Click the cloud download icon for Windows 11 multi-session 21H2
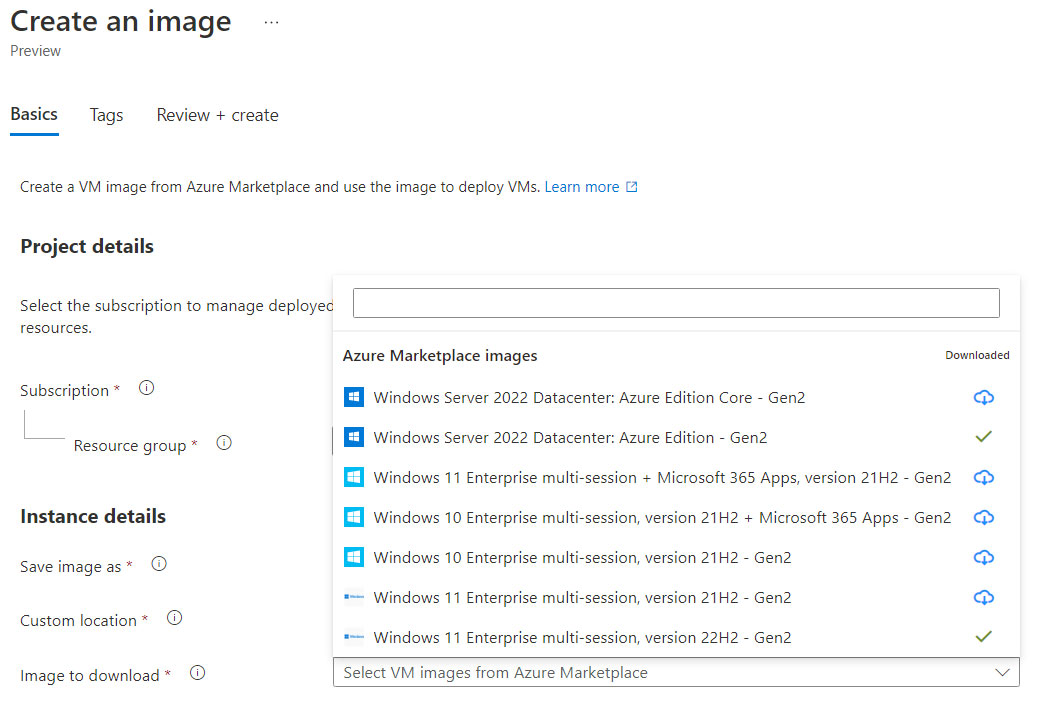1042x702 pixels. (983, 597)
